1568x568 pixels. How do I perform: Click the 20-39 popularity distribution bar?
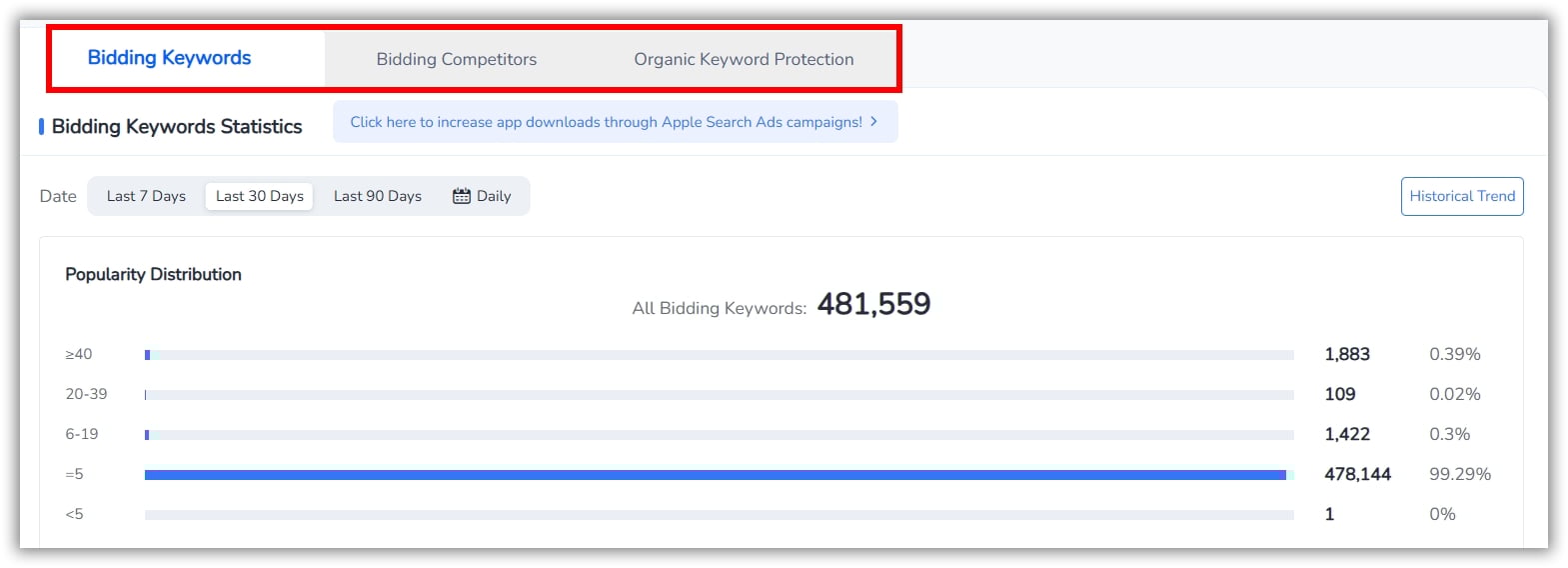tap(719, 395)
